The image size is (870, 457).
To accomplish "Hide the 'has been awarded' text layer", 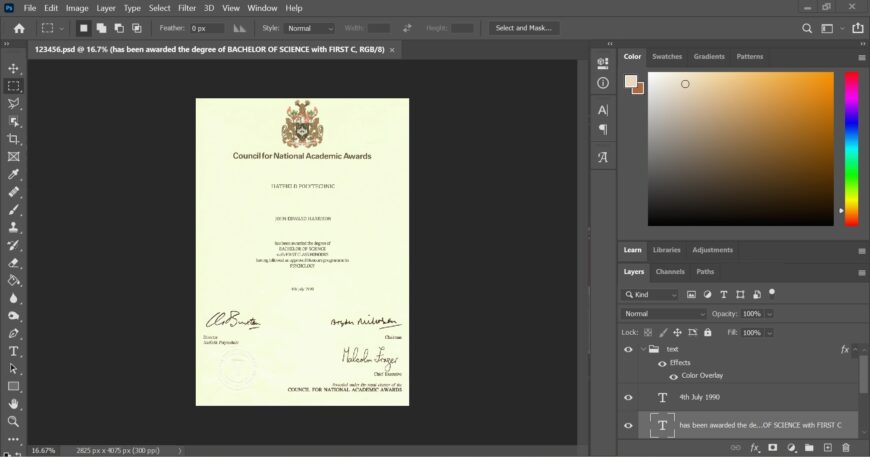I will (x=628, y=425).
